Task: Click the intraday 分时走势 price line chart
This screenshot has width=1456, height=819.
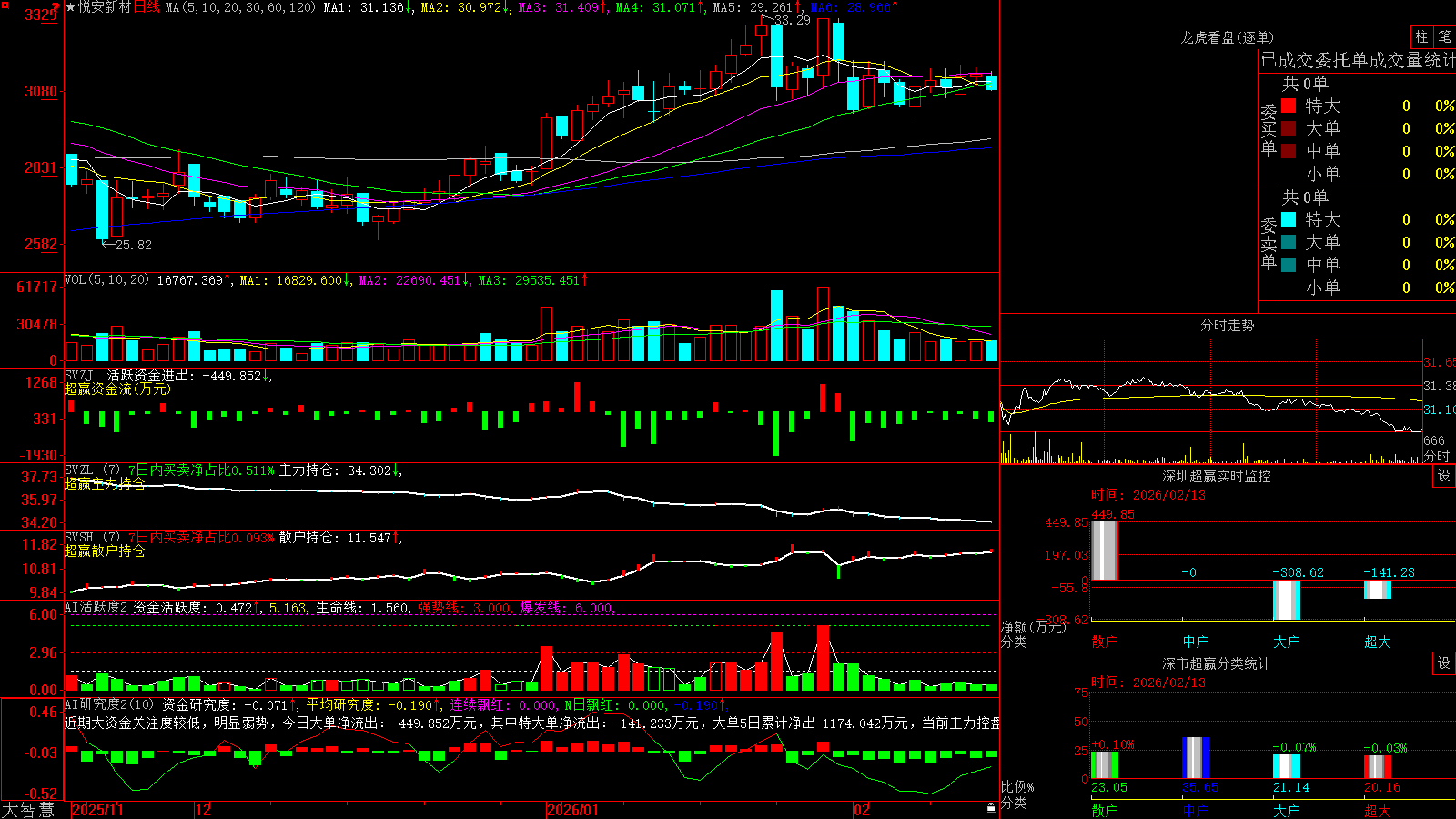Action: click(x=1211, y=402)
